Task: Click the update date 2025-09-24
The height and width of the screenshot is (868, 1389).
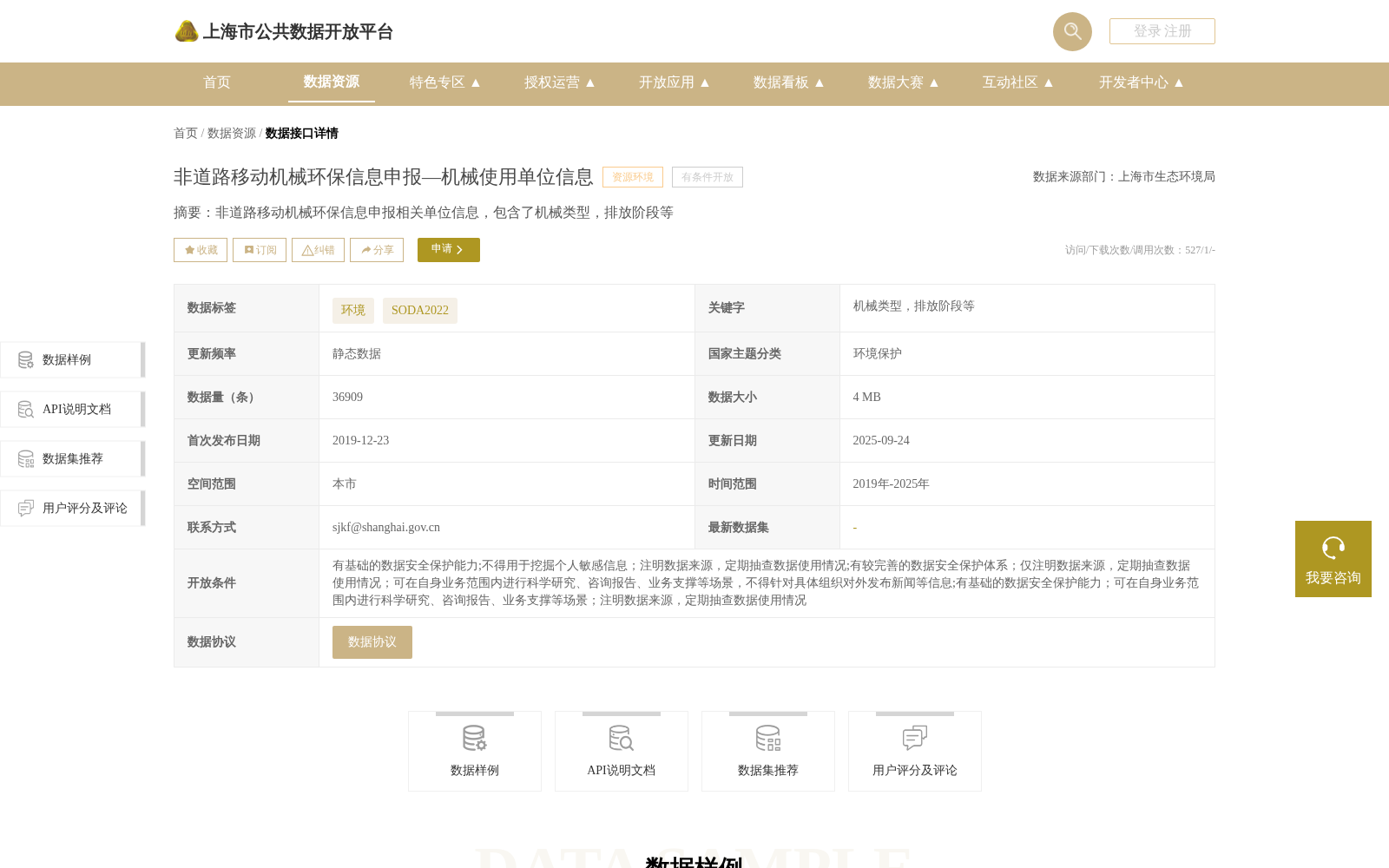Action: click(881, 441)
